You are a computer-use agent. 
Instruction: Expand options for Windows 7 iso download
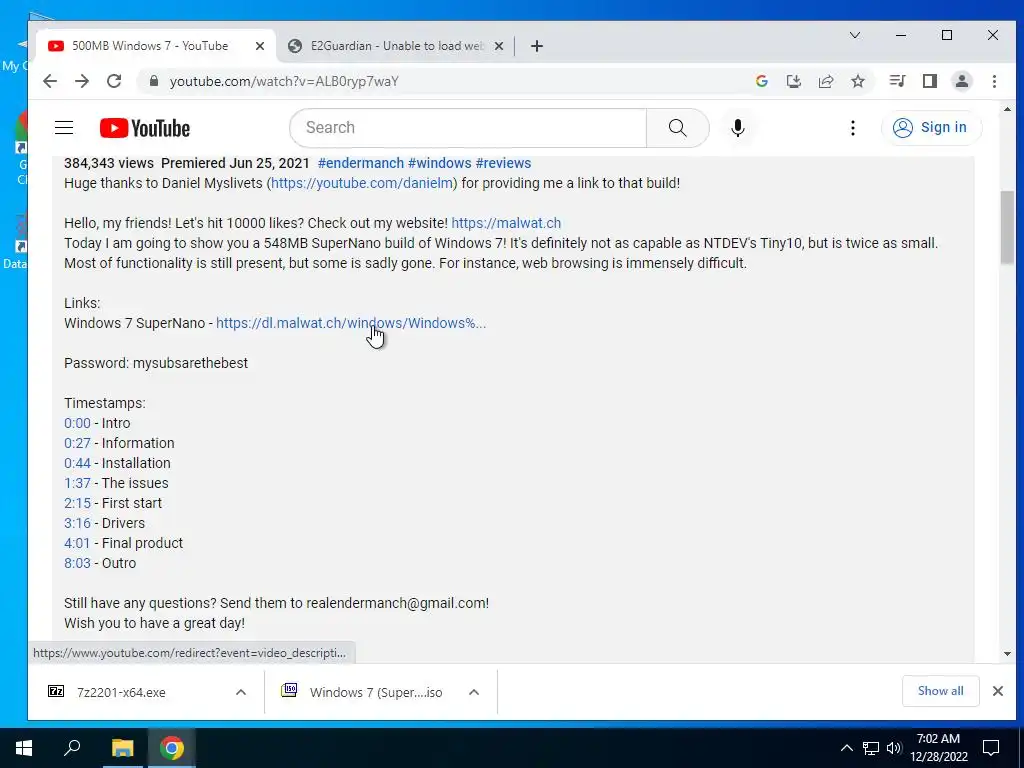tap(473, 692)
